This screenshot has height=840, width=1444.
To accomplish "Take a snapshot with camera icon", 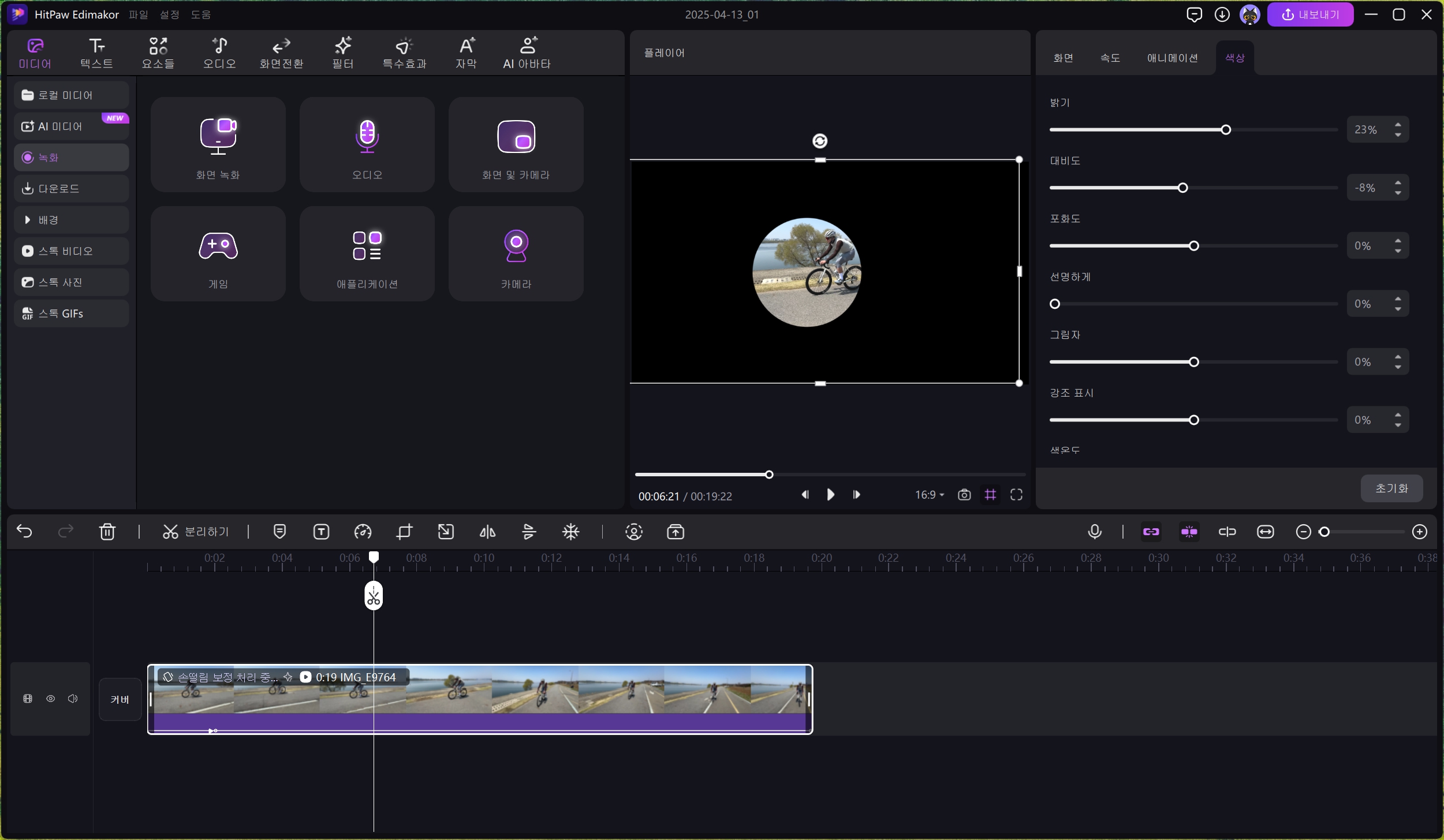I will click(964, 495).
